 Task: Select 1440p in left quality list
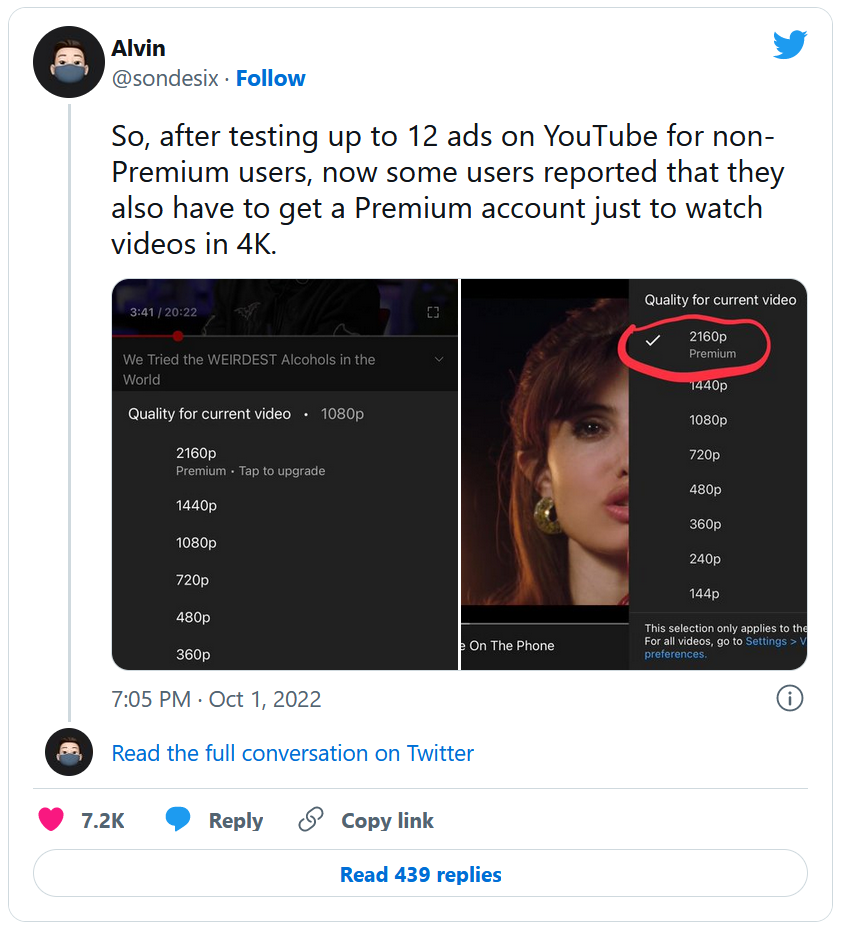(x=196, y=505)
